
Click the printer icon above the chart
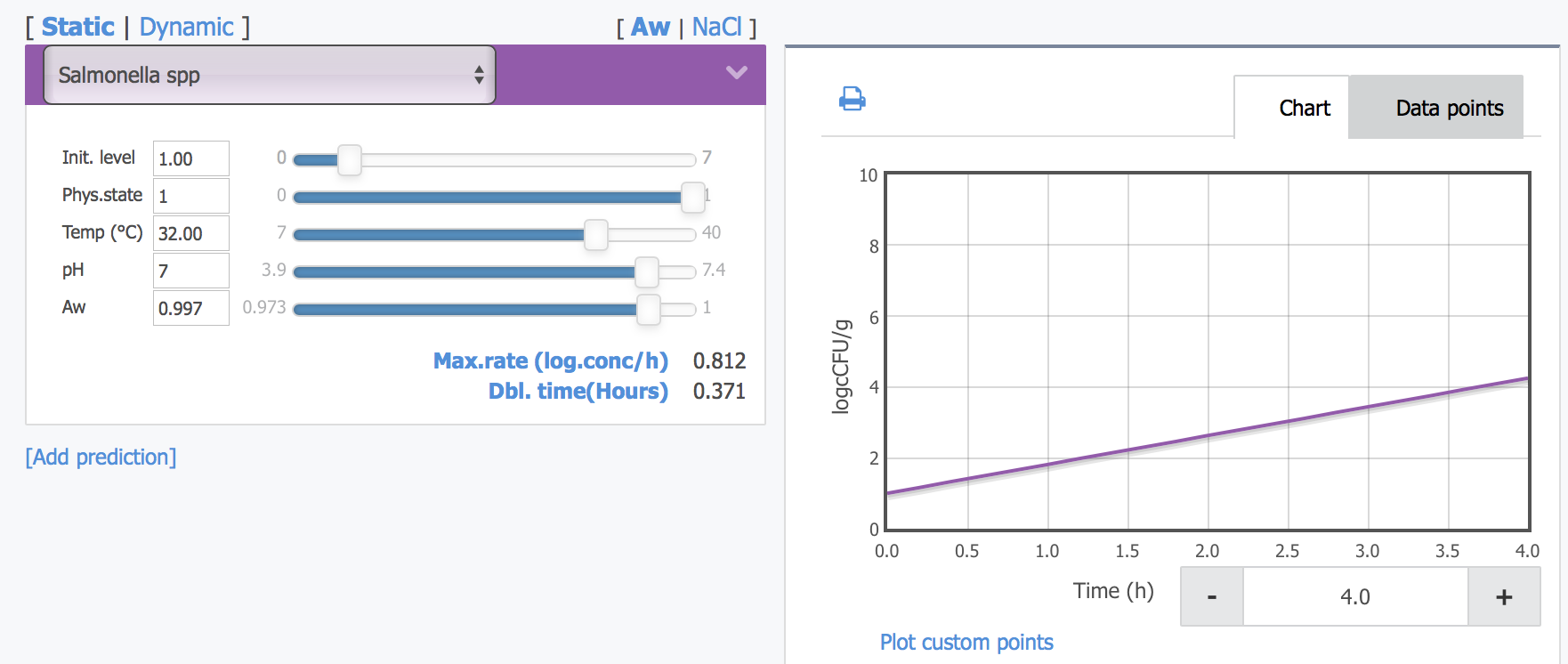pyautogui.click(x=852, y=99)
